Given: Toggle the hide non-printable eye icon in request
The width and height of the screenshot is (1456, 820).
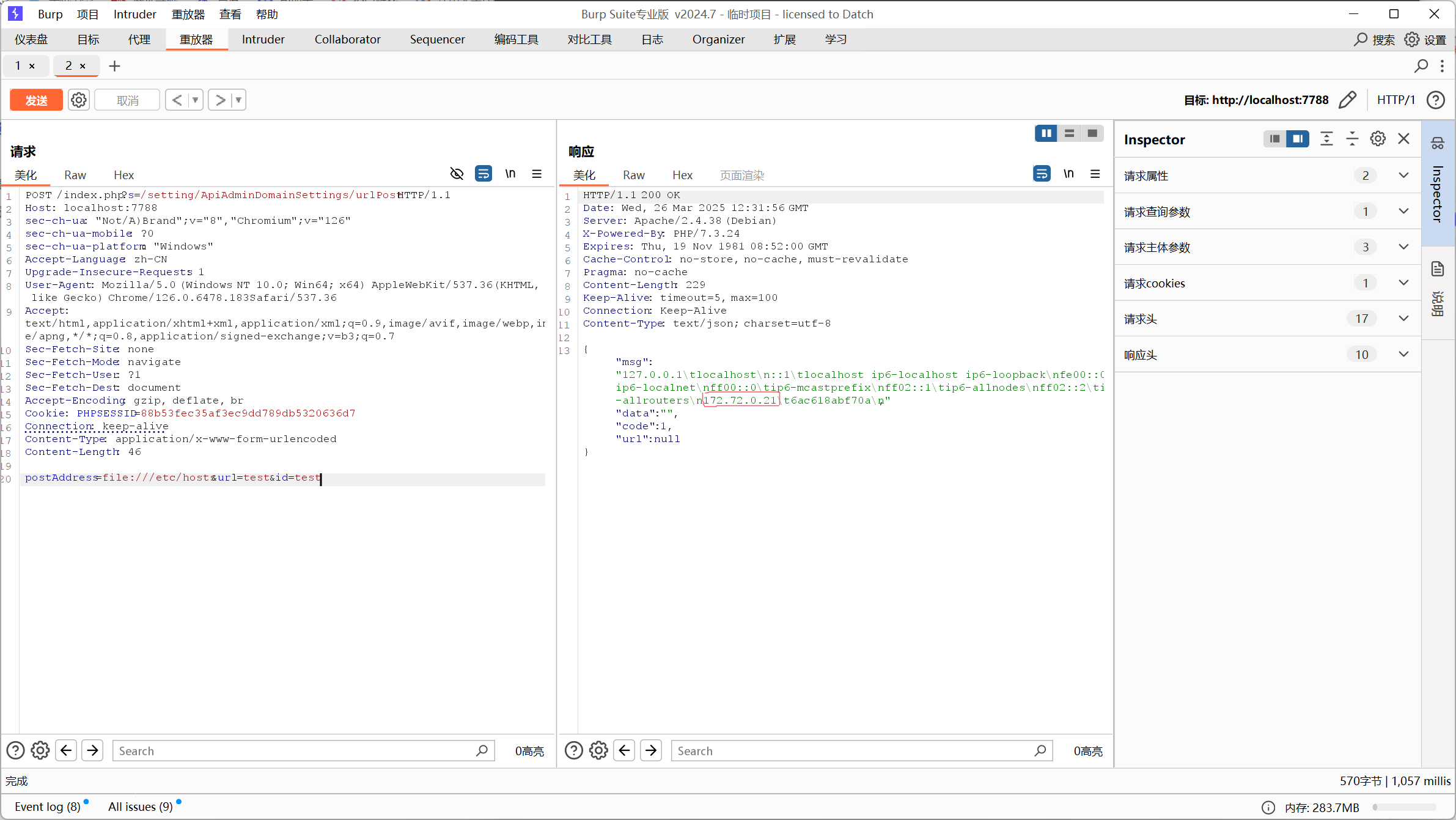Looking at the screenshot, I should tap(457, 174).
